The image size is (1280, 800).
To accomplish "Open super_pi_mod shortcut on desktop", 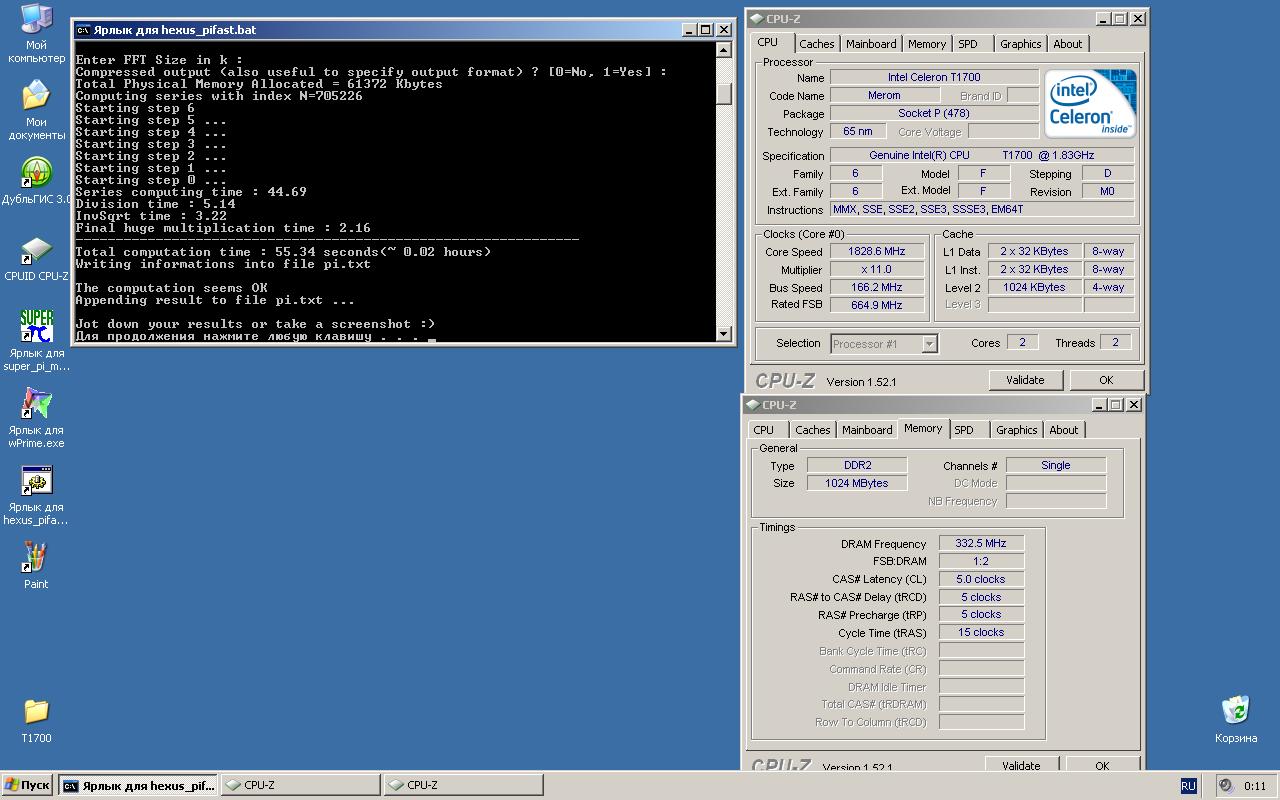I will click(36, 340).
